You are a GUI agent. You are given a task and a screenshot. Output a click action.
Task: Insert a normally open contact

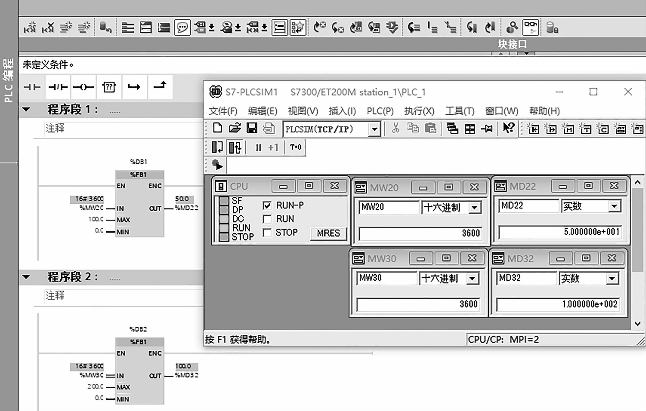(x=32, y=87)
